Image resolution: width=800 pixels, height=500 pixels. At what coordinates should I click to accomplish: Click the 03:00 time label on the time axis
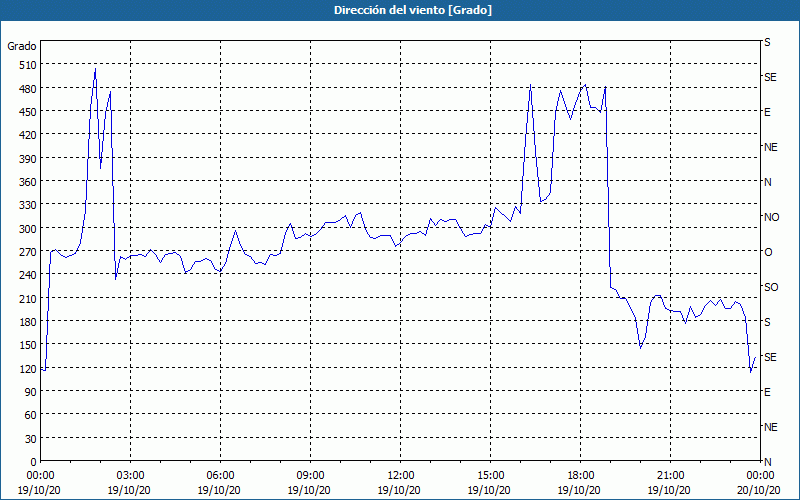pyautogui.click(x=130, y=476)
